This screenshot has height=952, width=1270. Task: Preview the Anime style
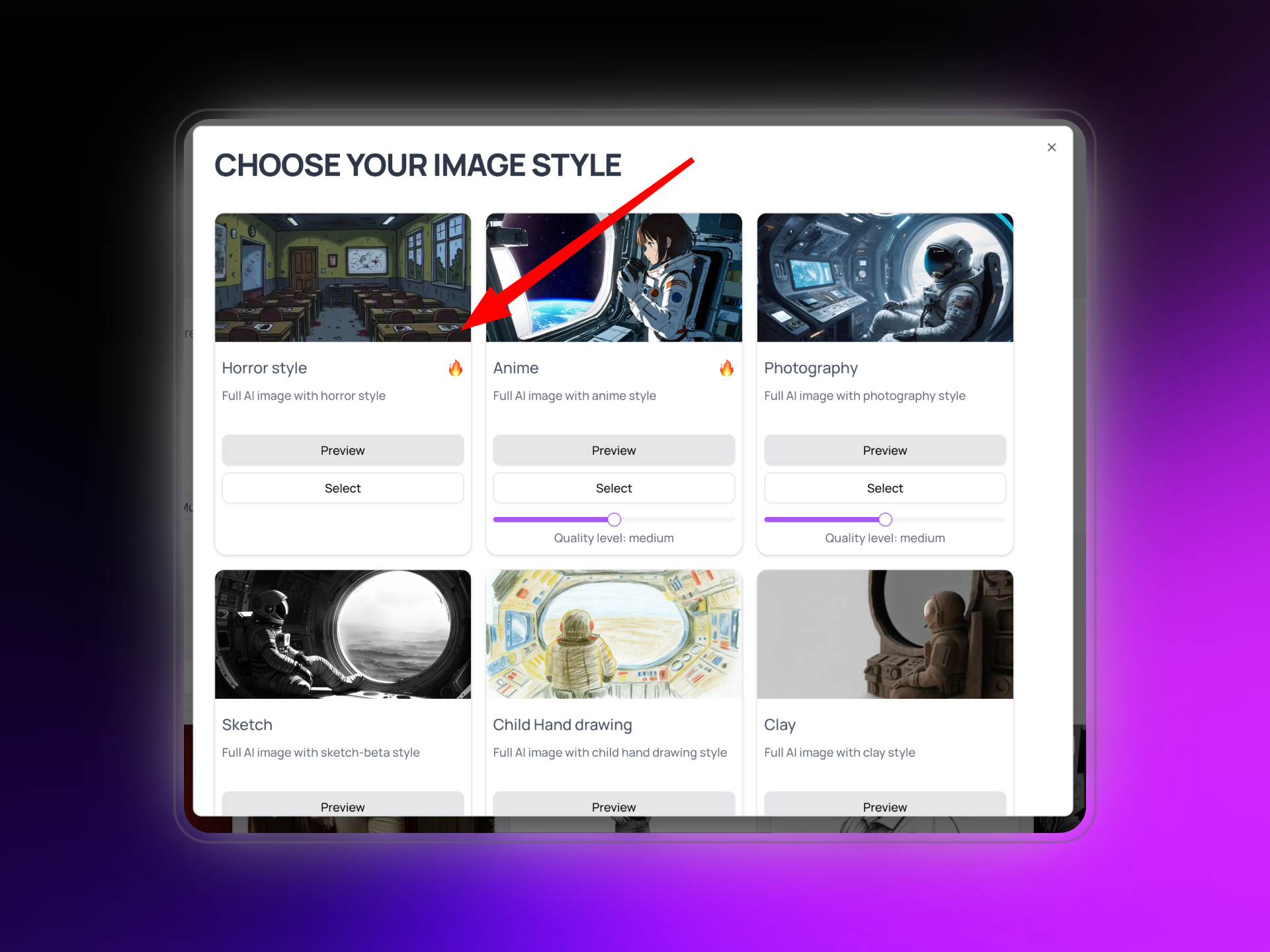pos(614,450)
